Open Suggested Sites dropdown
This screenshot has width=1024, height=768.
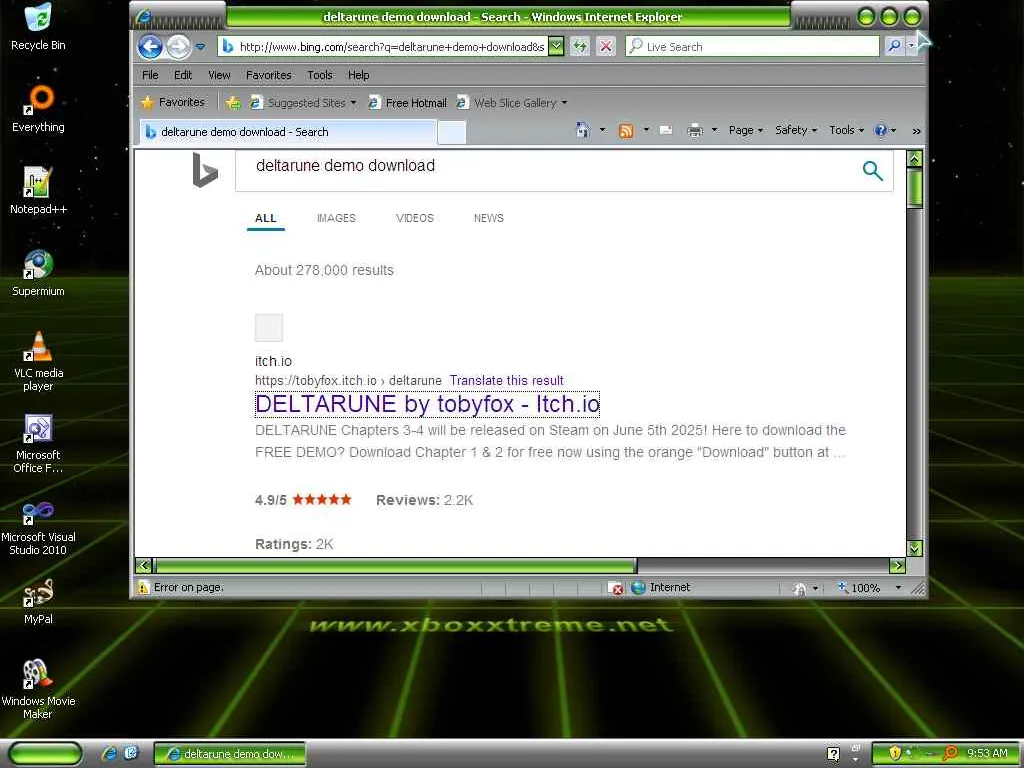[x=303, y=103]
